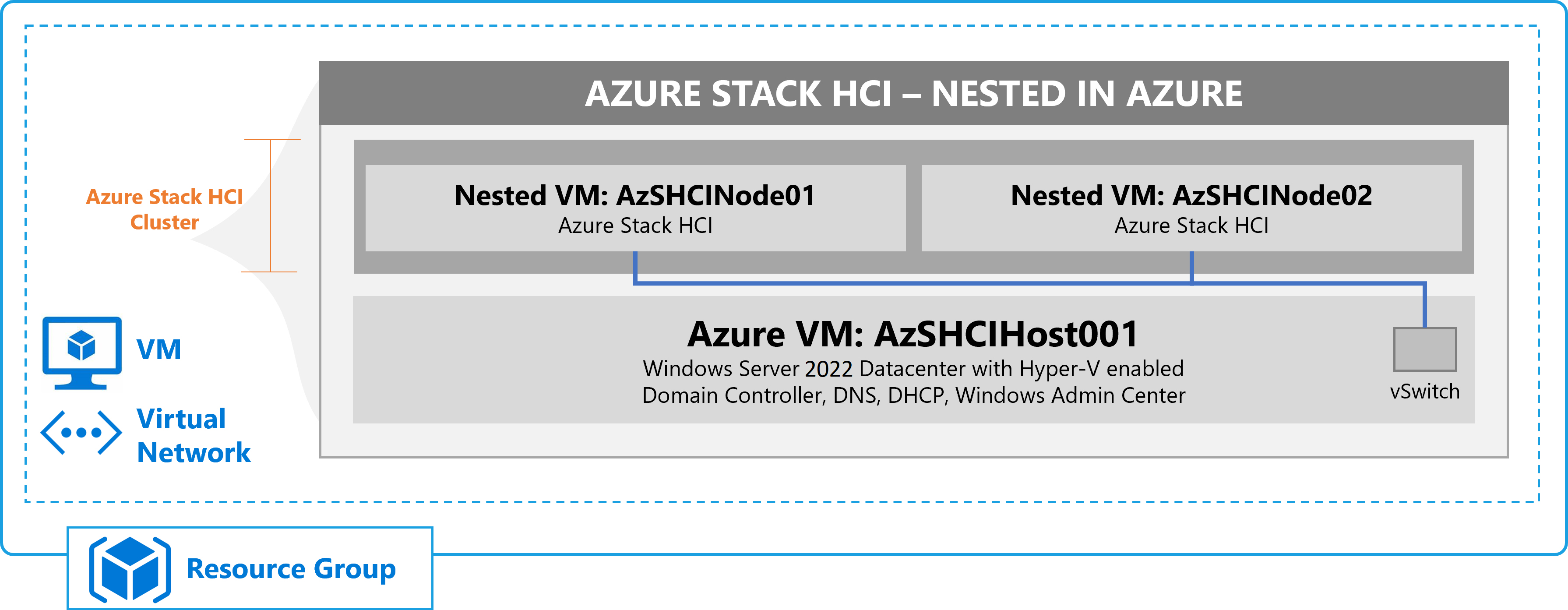1568x610 pixels.
Task: Click the VM monitor icon
Action: [x=81, y=353]
